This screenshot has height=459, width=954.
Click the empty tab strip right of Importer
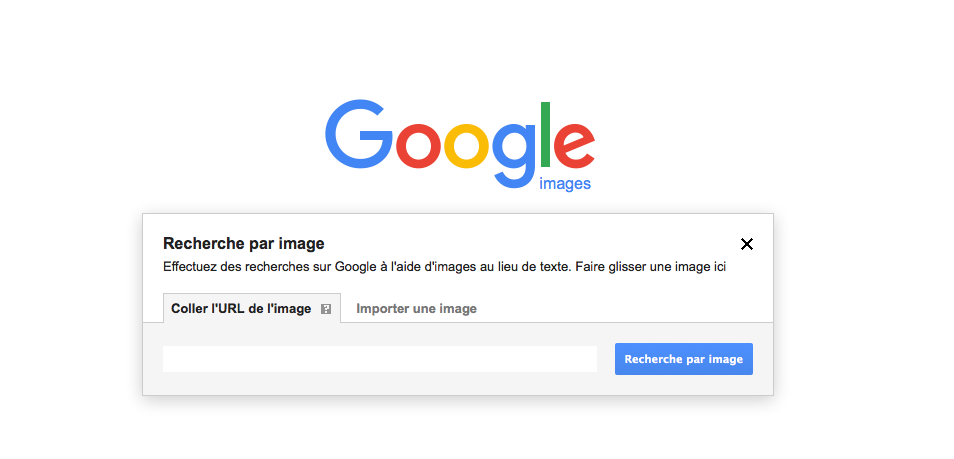(x=620, y=309)
